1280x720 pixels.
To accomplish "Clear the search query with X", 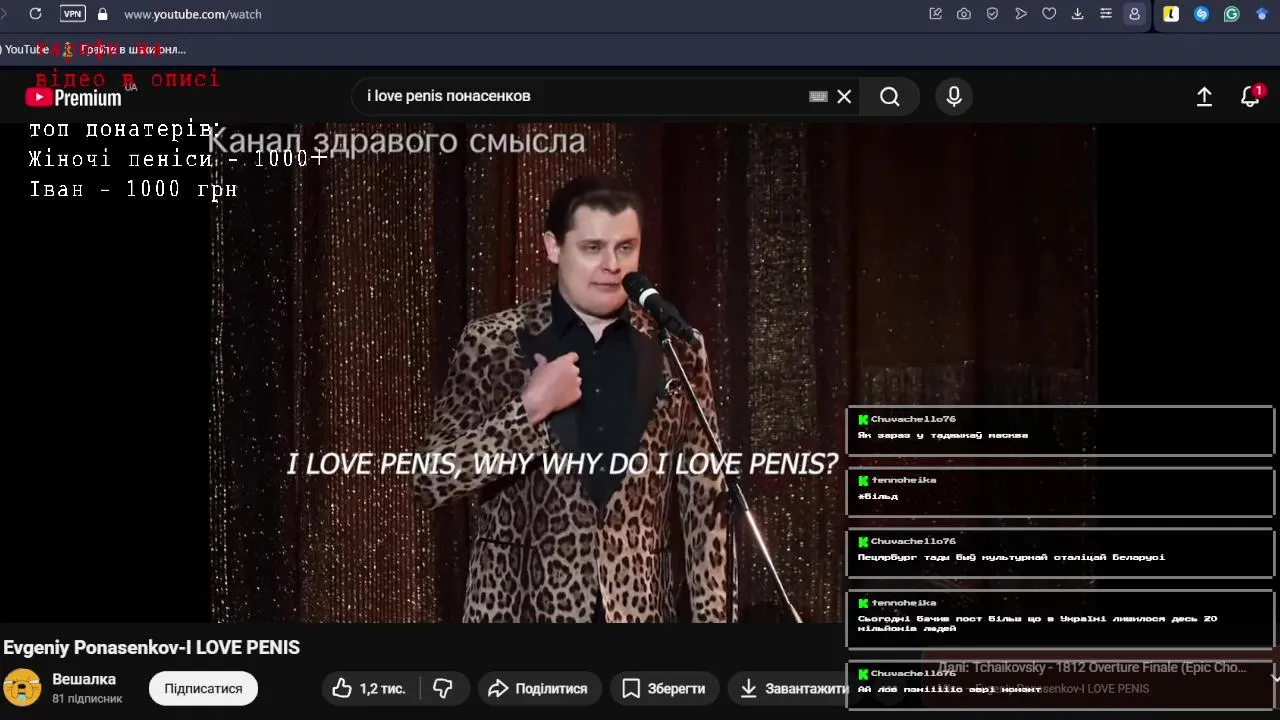I will (x=844, y=96).
